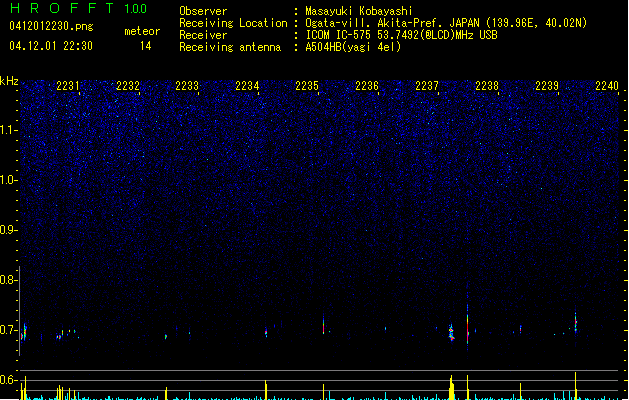This screenshot has width=629, height=400.
Task: Click the 2237 time marker
Action: [x=427, y=86]
